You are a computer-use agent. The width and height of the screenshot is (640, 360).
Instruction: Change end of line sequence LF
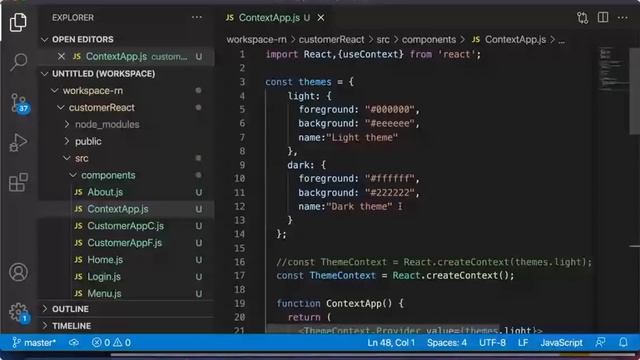pyautogui.click(x=523, y=342)
